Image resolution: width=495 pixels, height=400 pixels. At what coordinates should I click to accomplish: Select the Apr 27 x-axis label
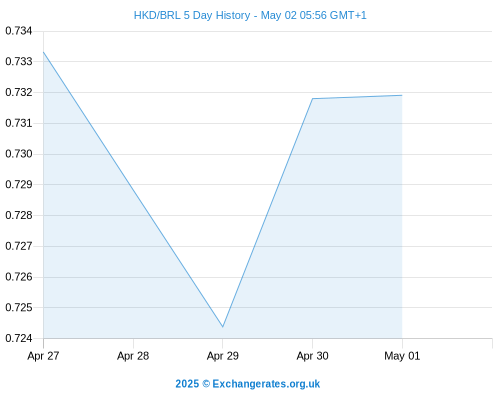click(43, 356)
